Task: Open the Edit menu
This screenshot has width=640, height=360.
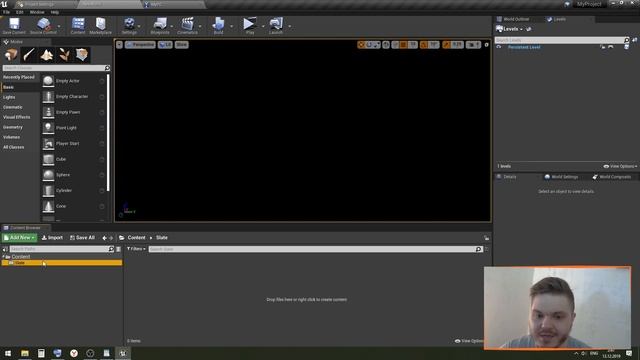Action: [x=20, y=12]
